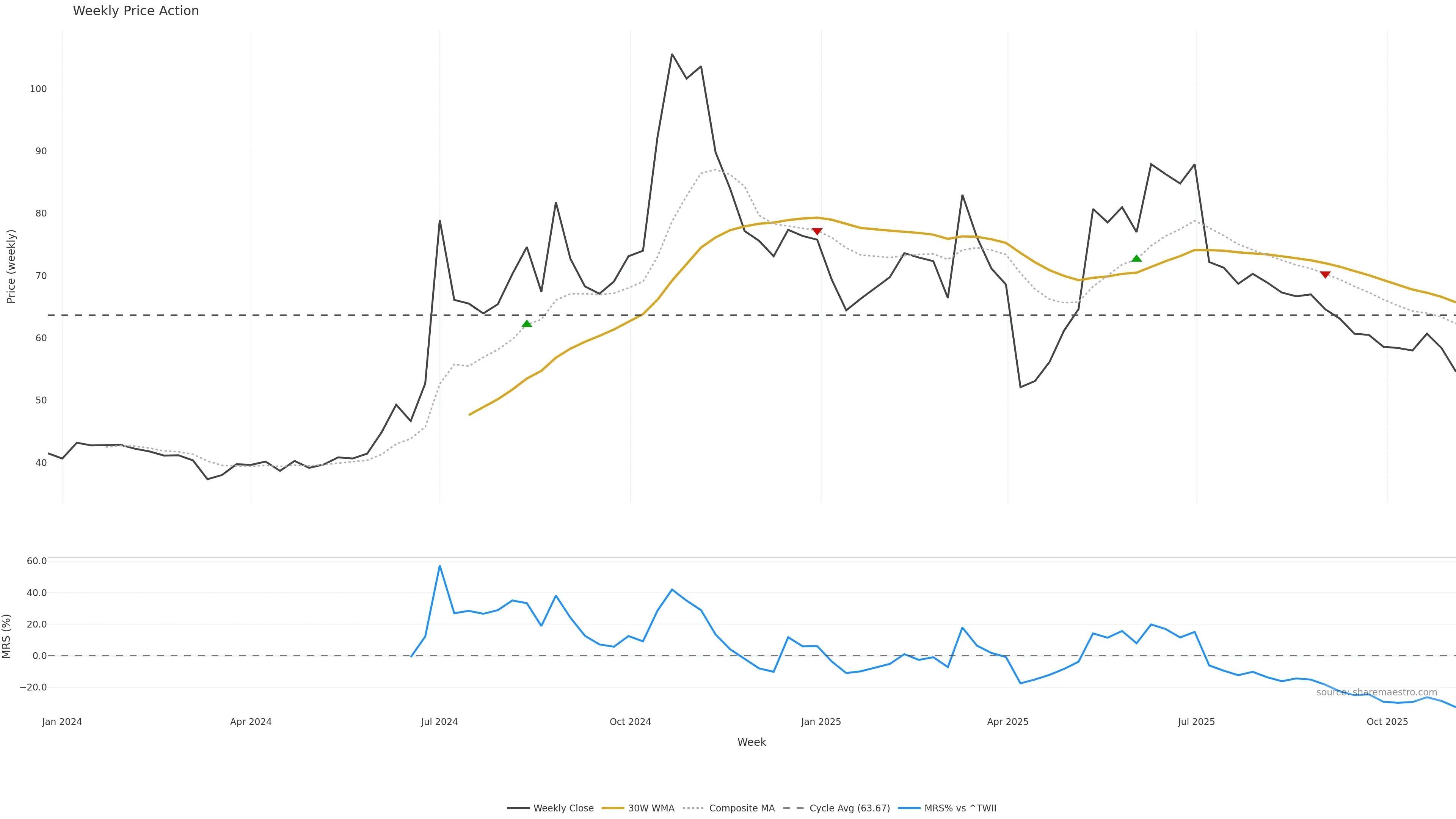Select the Oct 2025 x-axis tick label

pyautogui.click(x=1387, y=722)
